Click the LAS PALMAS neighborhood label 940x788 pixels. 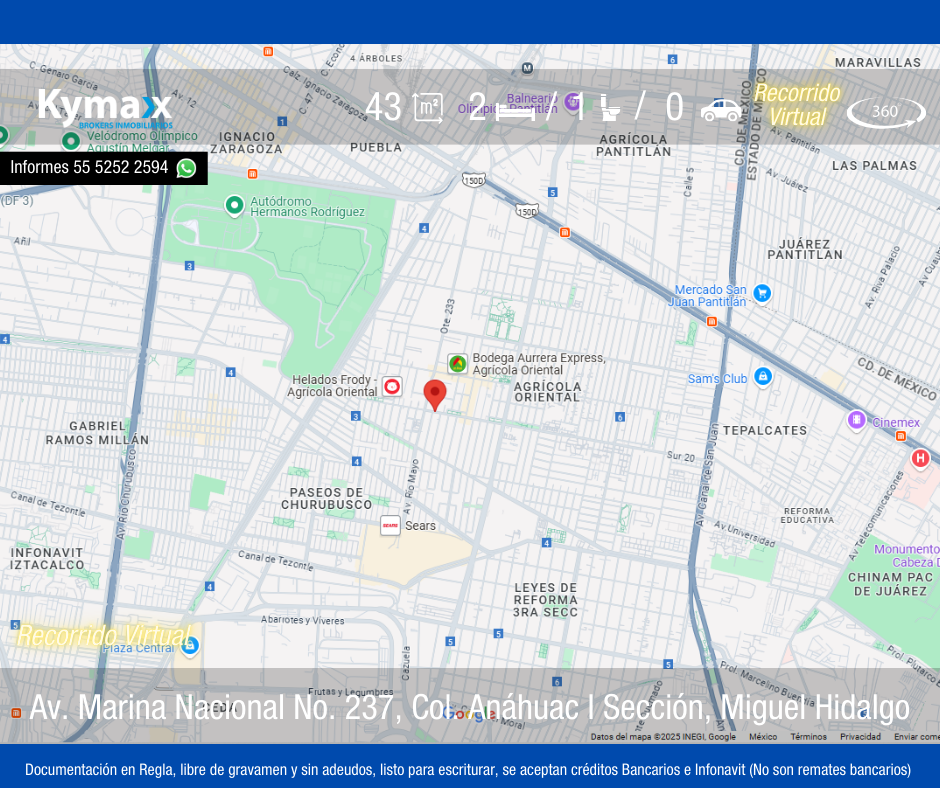pyautogui.click(x=874, y=166)
